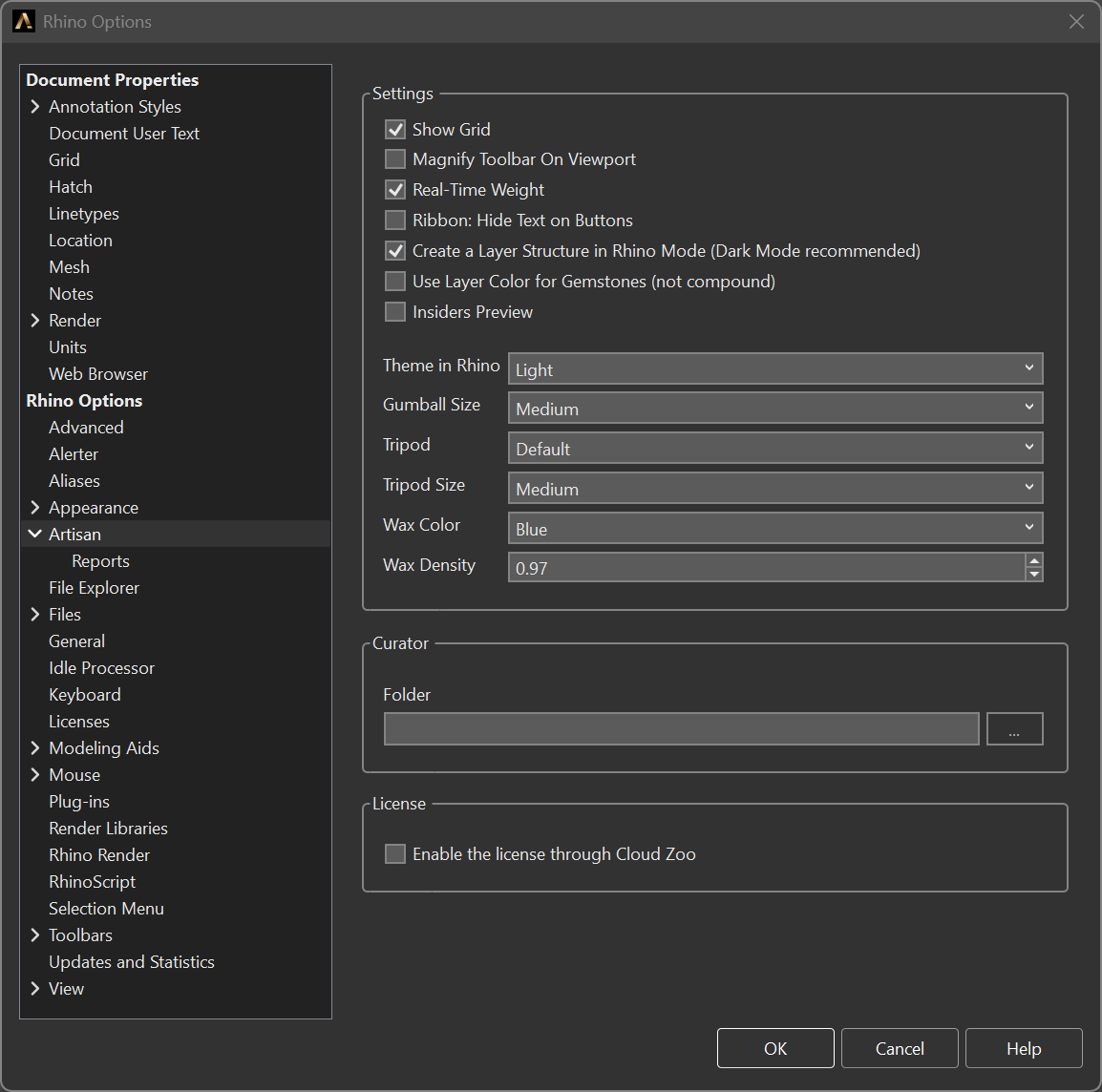
Task: Select the Grid page
Action: 64,160
